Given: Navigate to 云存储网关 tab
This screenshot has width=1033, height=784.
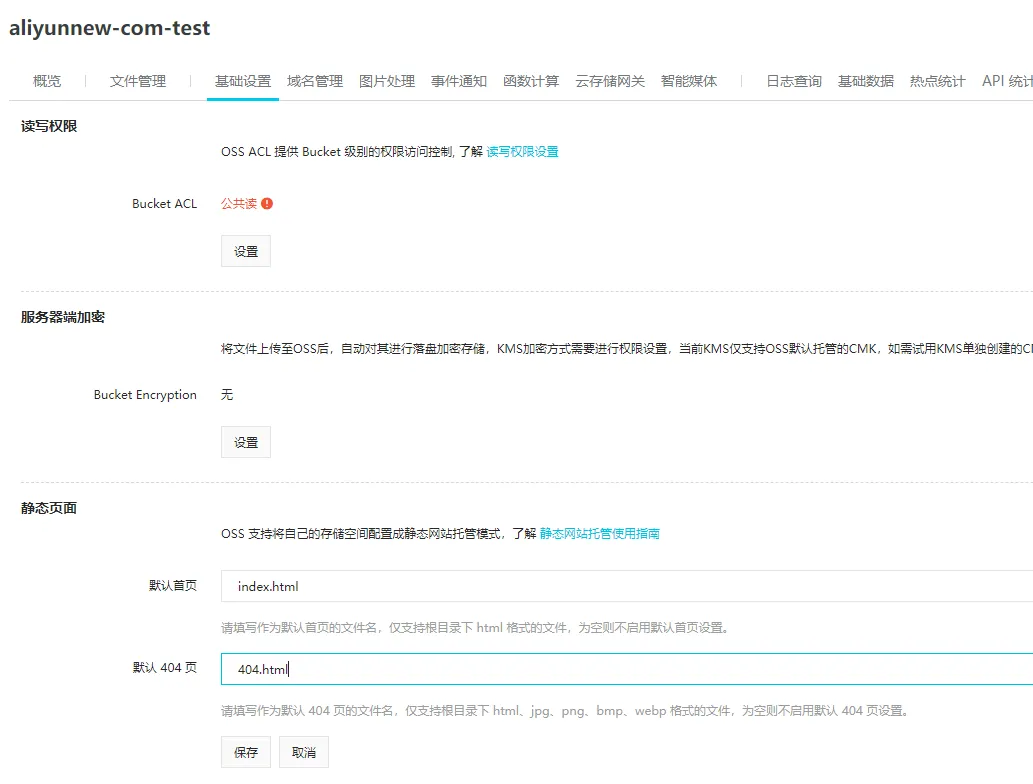Looking at the screenshot, I should 610,81.
